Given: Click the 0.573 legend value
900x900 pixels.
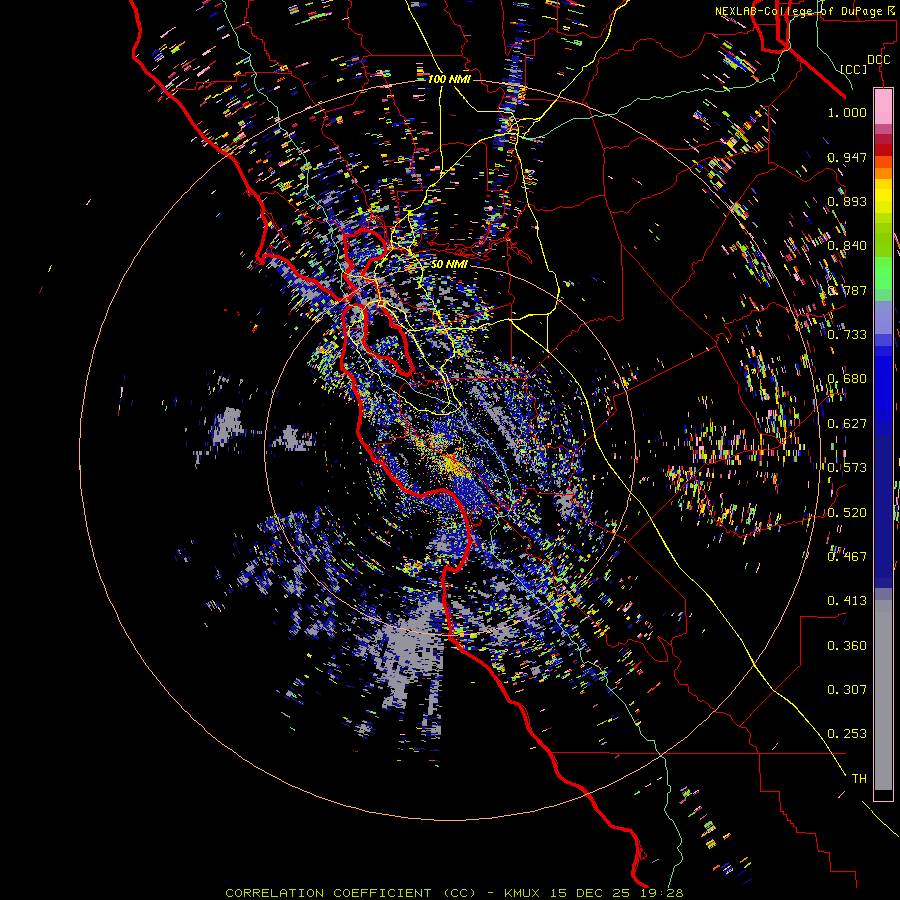Looking at the screenshot, I should pyautogui.click(x=847, y=468).
